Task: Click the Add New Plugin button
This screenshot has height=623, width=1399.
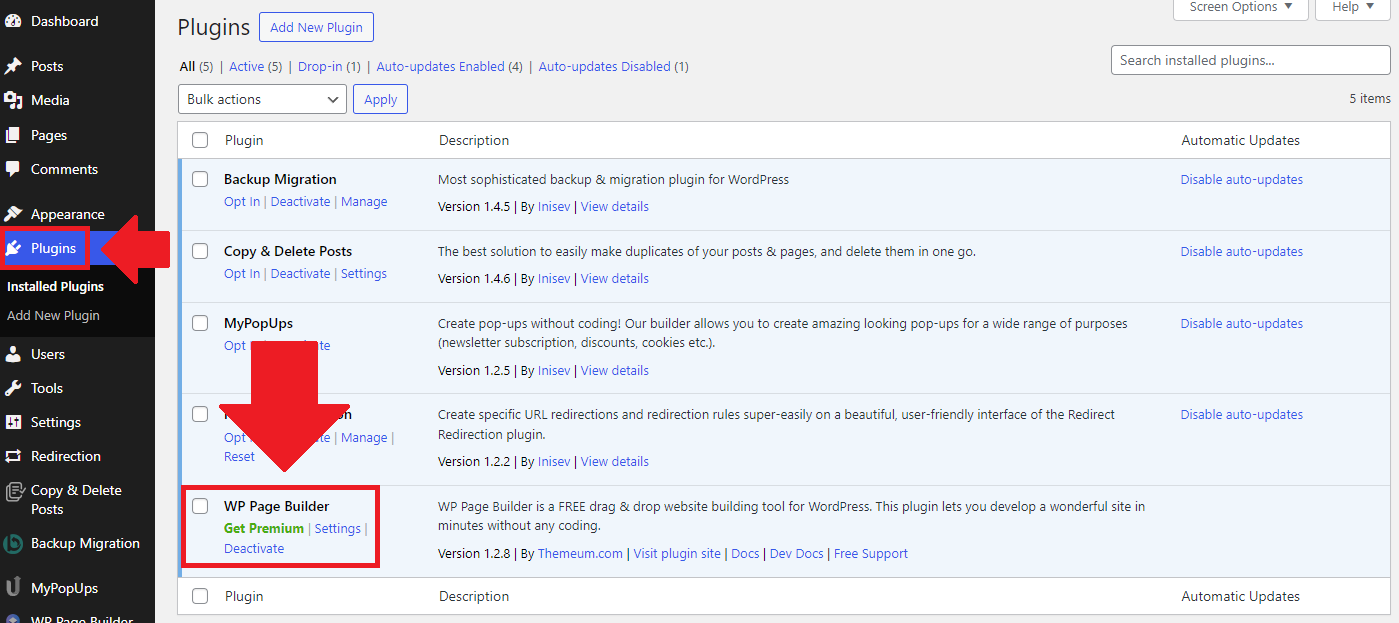Action: 316,27
